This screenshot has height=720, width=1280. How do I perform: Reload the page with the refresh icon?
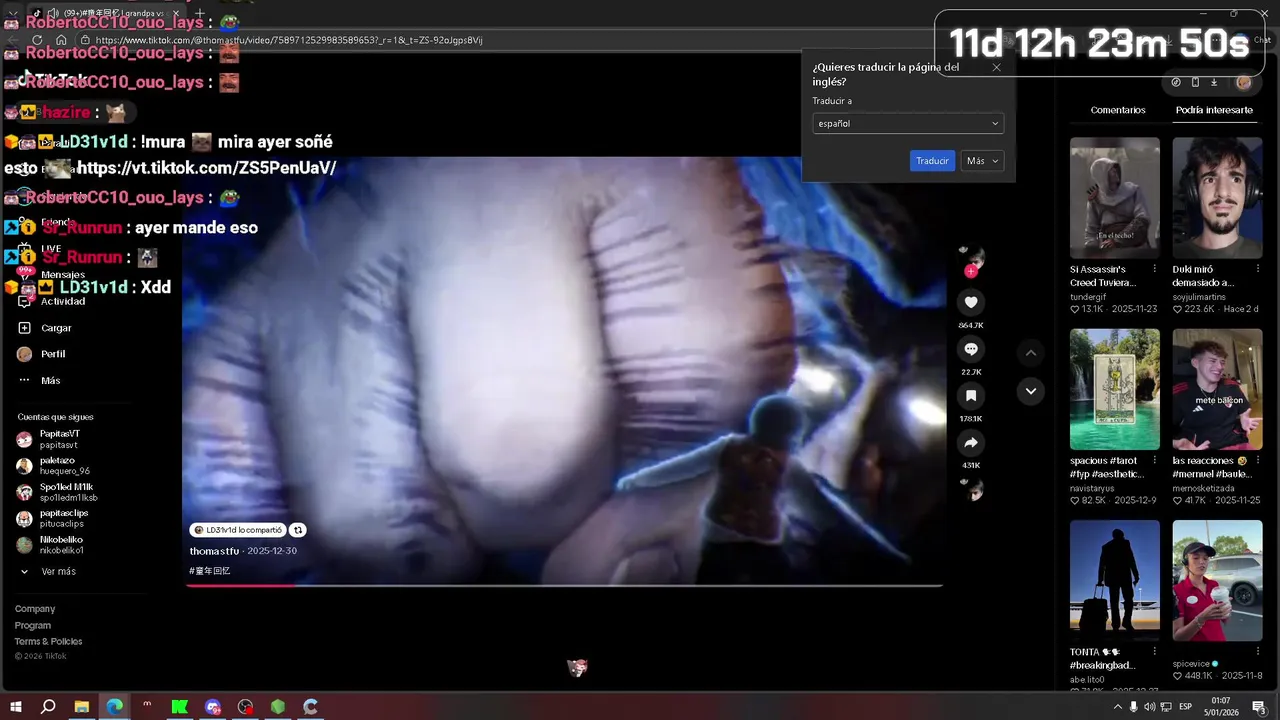[x=37, y=40]
